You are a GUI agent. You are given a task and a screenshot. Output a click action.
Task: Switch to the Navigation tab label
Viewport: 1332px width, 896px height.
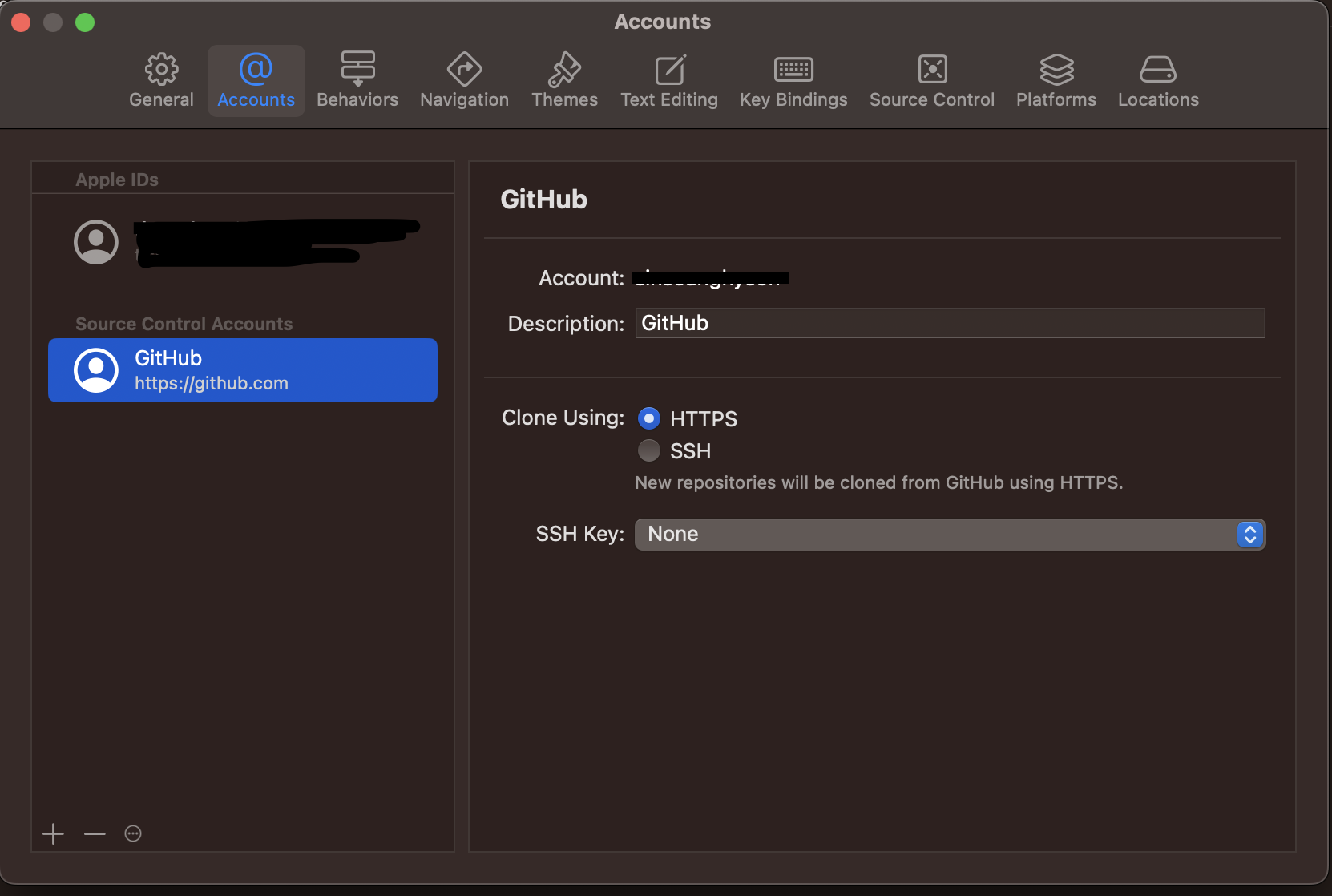(465, 99)
